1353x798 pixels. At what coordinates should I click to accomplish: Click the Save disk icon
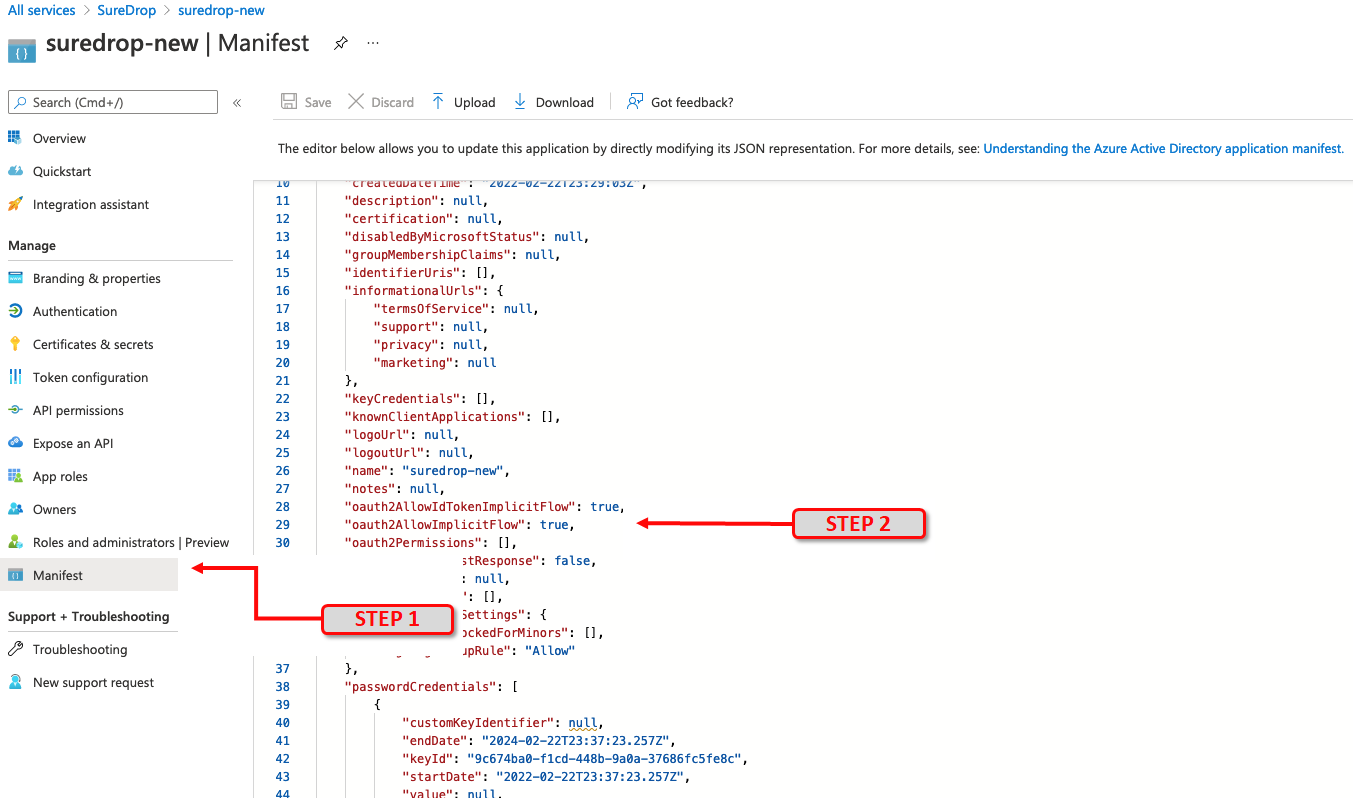coord(289,102)
